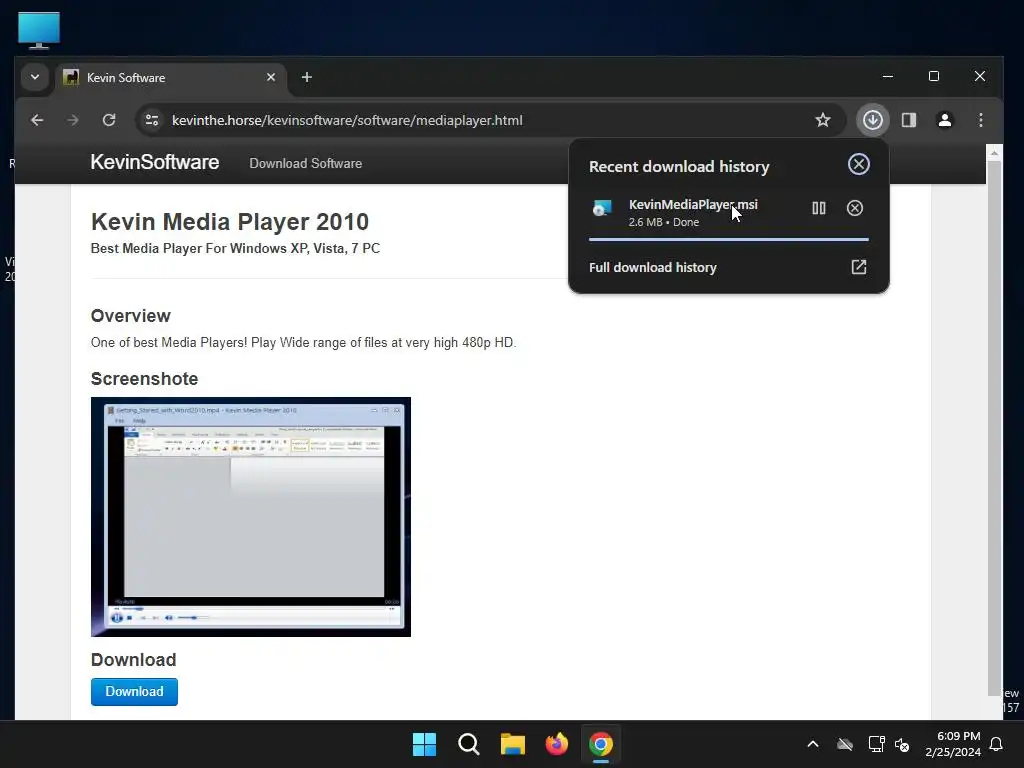Open site information icon in address bar
This screenshot has width=1024, height=768.
pos(152,120)
